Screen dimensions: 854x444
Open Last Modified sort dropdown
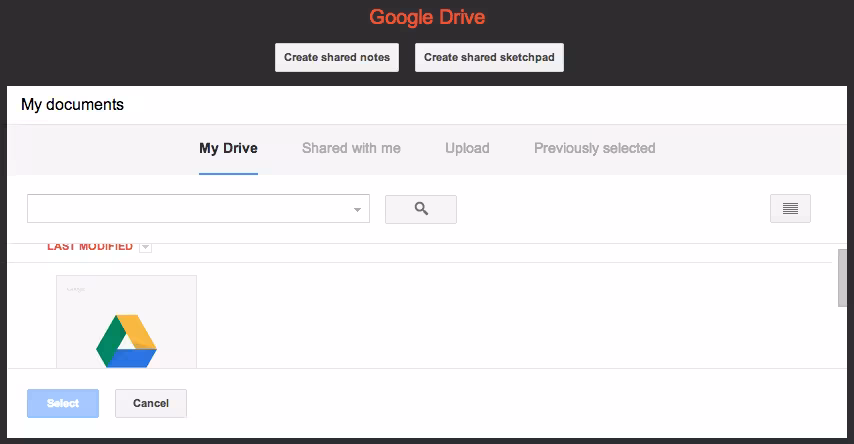click(145, 248)
